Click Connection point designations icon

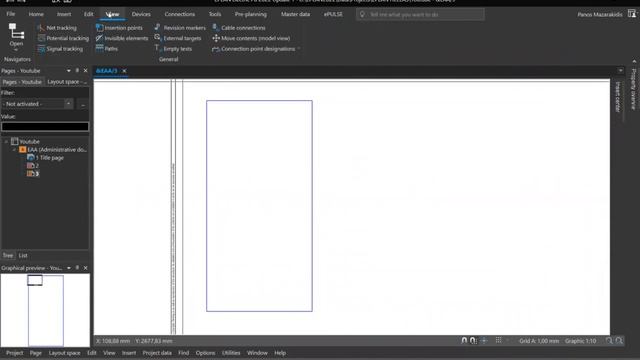click(216, 49)
